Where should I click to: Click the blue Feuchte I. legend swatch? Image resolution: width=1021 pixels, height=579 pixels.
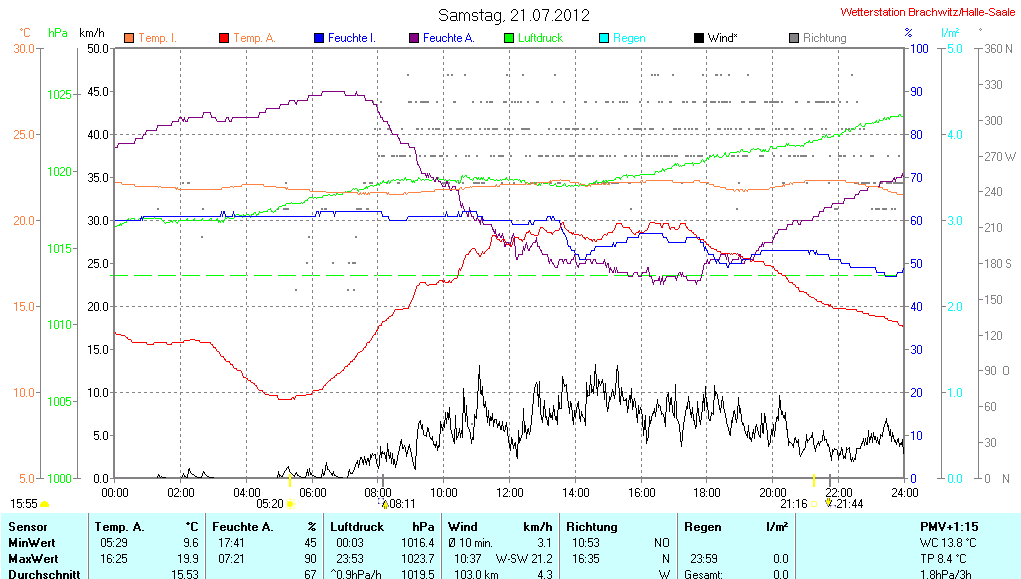click(319, 38)
